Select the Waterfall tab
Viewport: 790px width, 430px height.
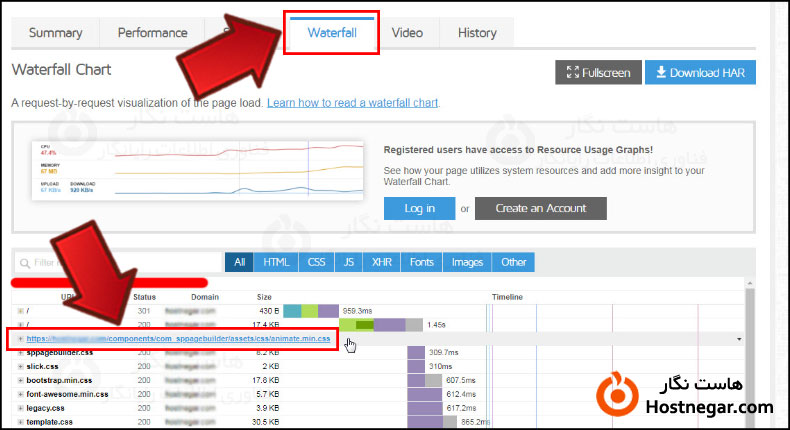[x=332, y=33]
